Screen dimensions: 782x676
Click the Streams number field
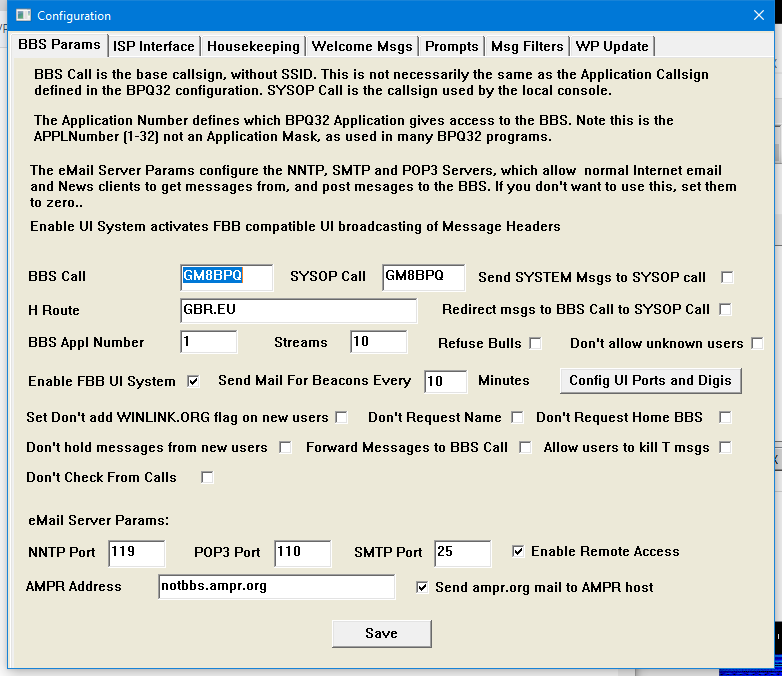click(x=378, y=342)
